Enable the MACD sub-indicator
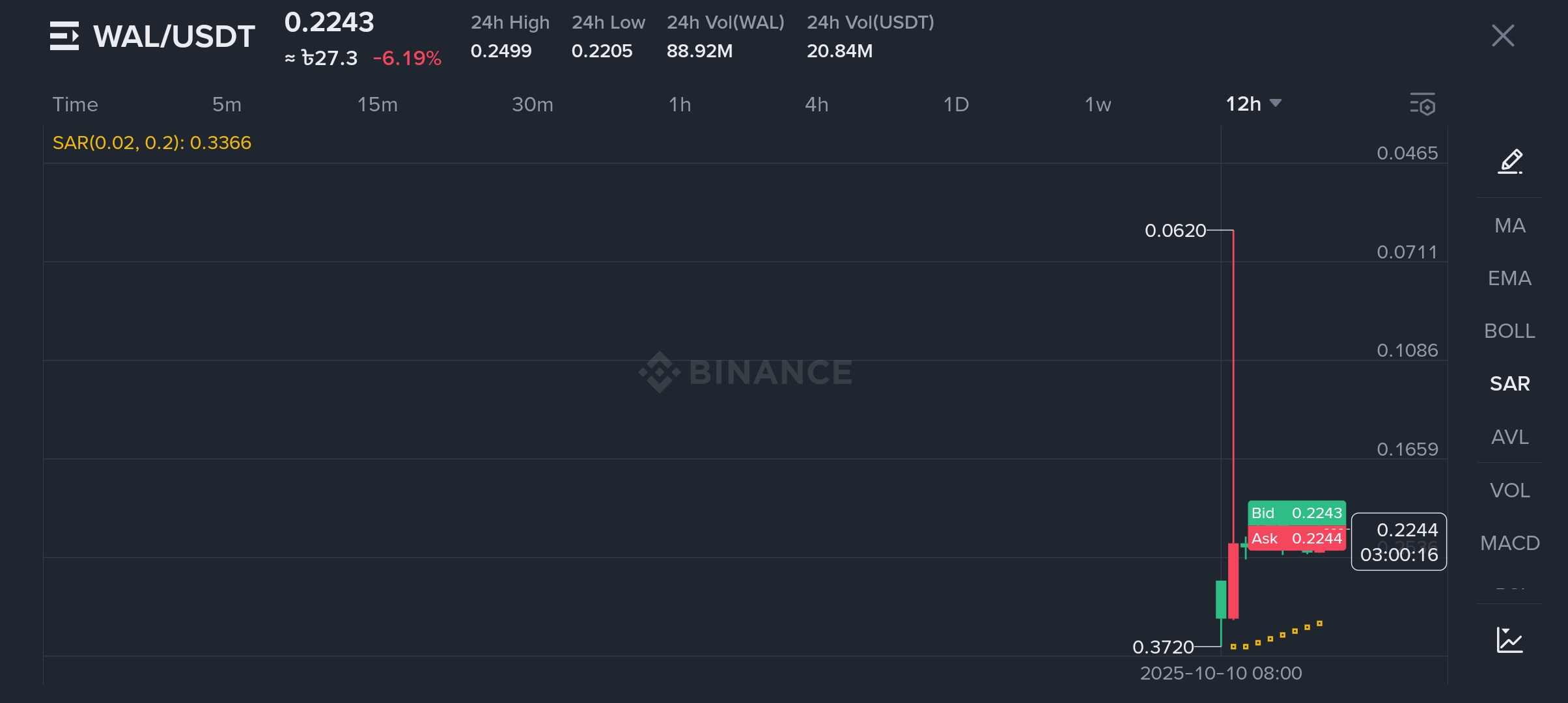1568x703 pixels. tap(1509, 543)
